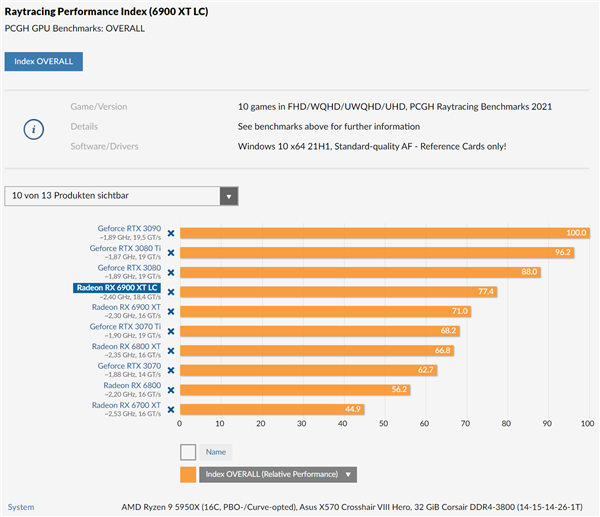Select the Index OVERALL tab button

click(x=44, y=62)
